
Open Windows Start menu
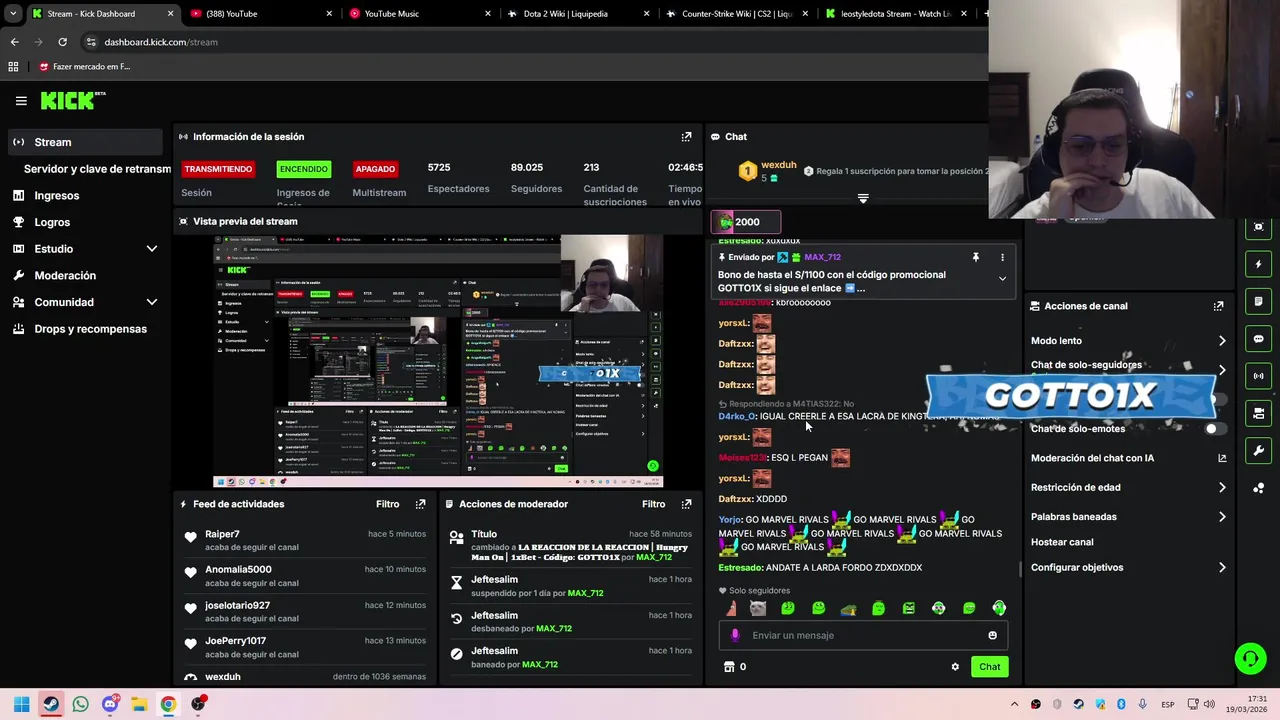point(21,704)
